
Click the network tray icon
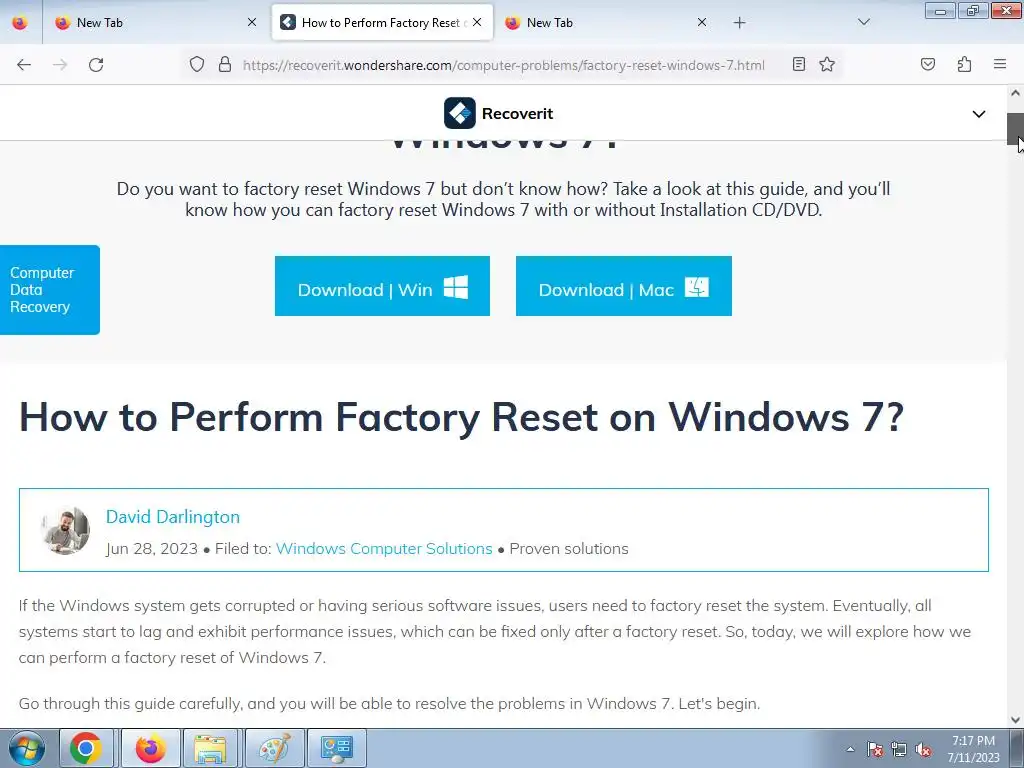pos(899,749)
